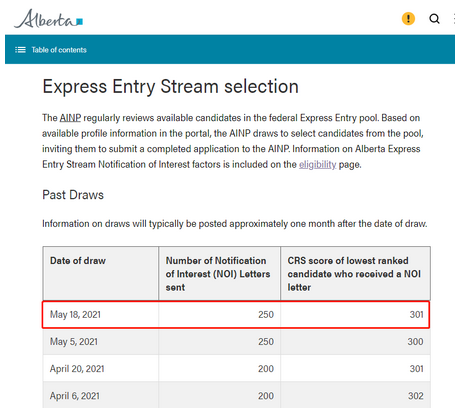Open the search magnifier icon

coord(434,19)
